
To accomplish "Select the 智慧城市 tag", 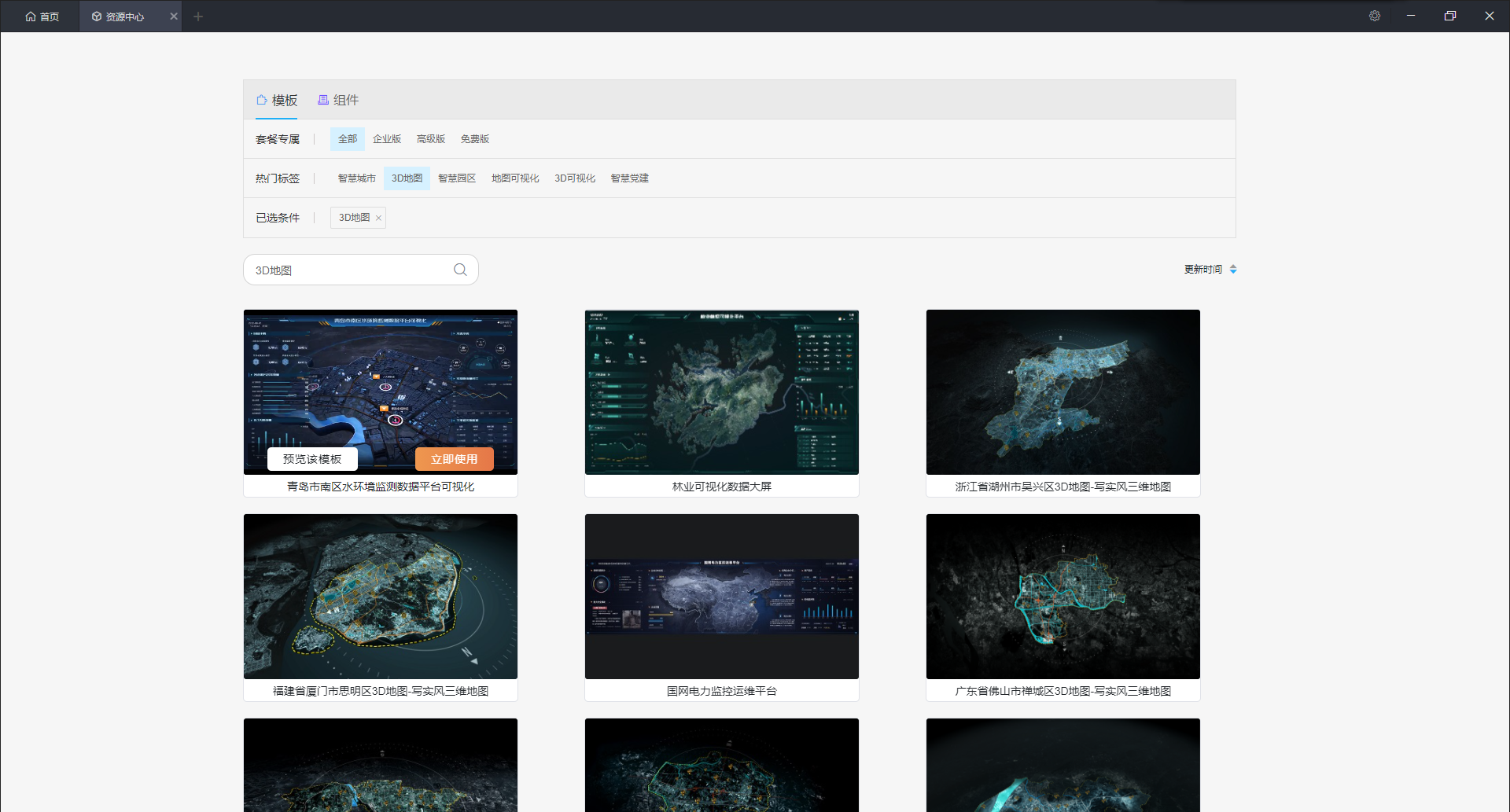I will click(357, 178).
